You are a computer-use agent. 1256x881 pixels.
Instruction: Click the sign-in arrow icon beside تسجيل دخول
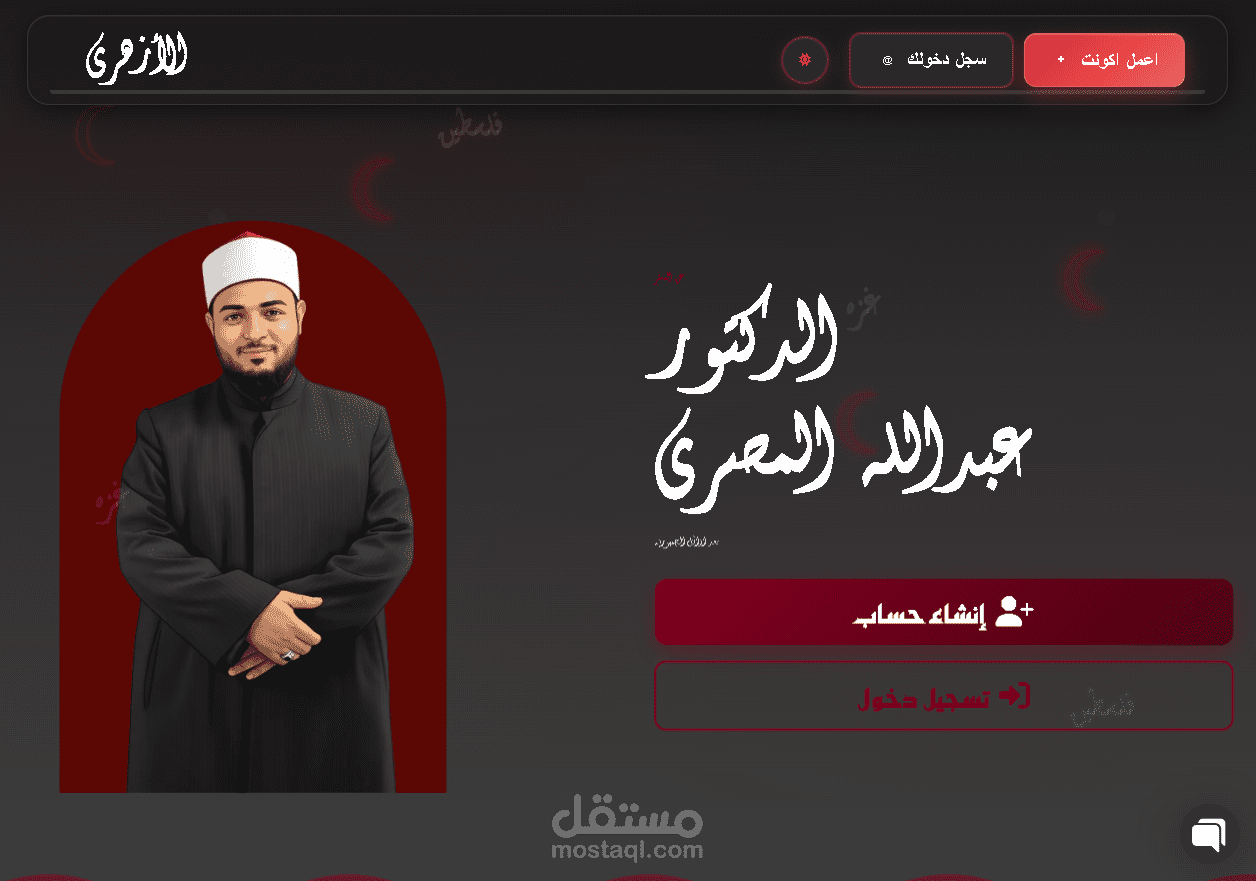[1014, 696]
